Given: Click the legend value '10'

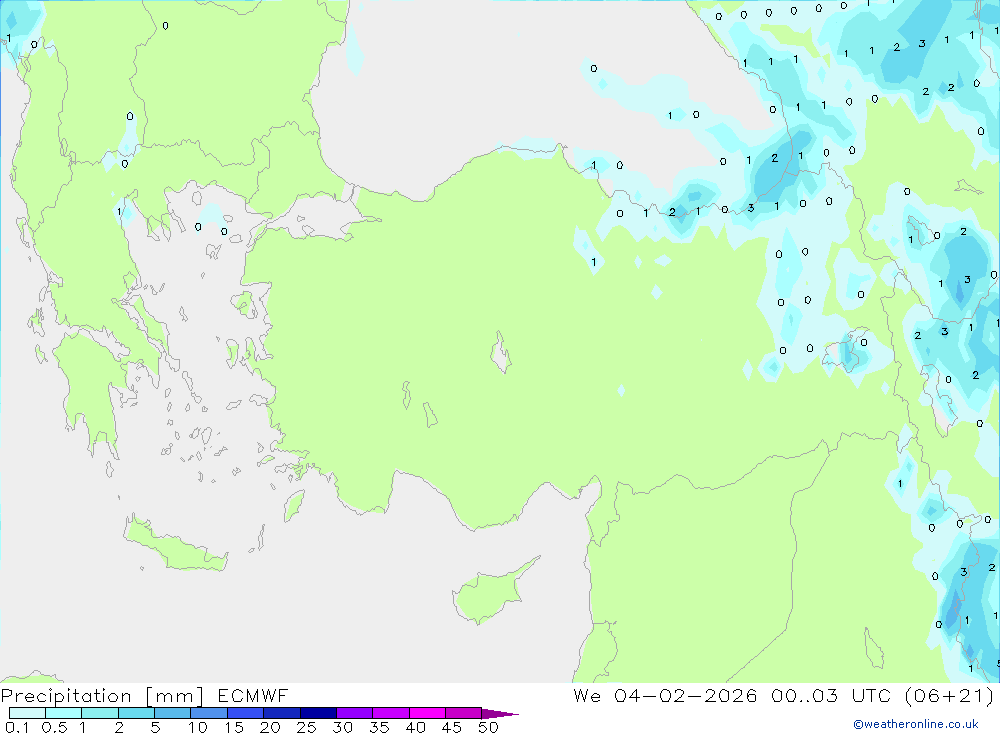Looking at the screenshot, I should pos(198,727).
